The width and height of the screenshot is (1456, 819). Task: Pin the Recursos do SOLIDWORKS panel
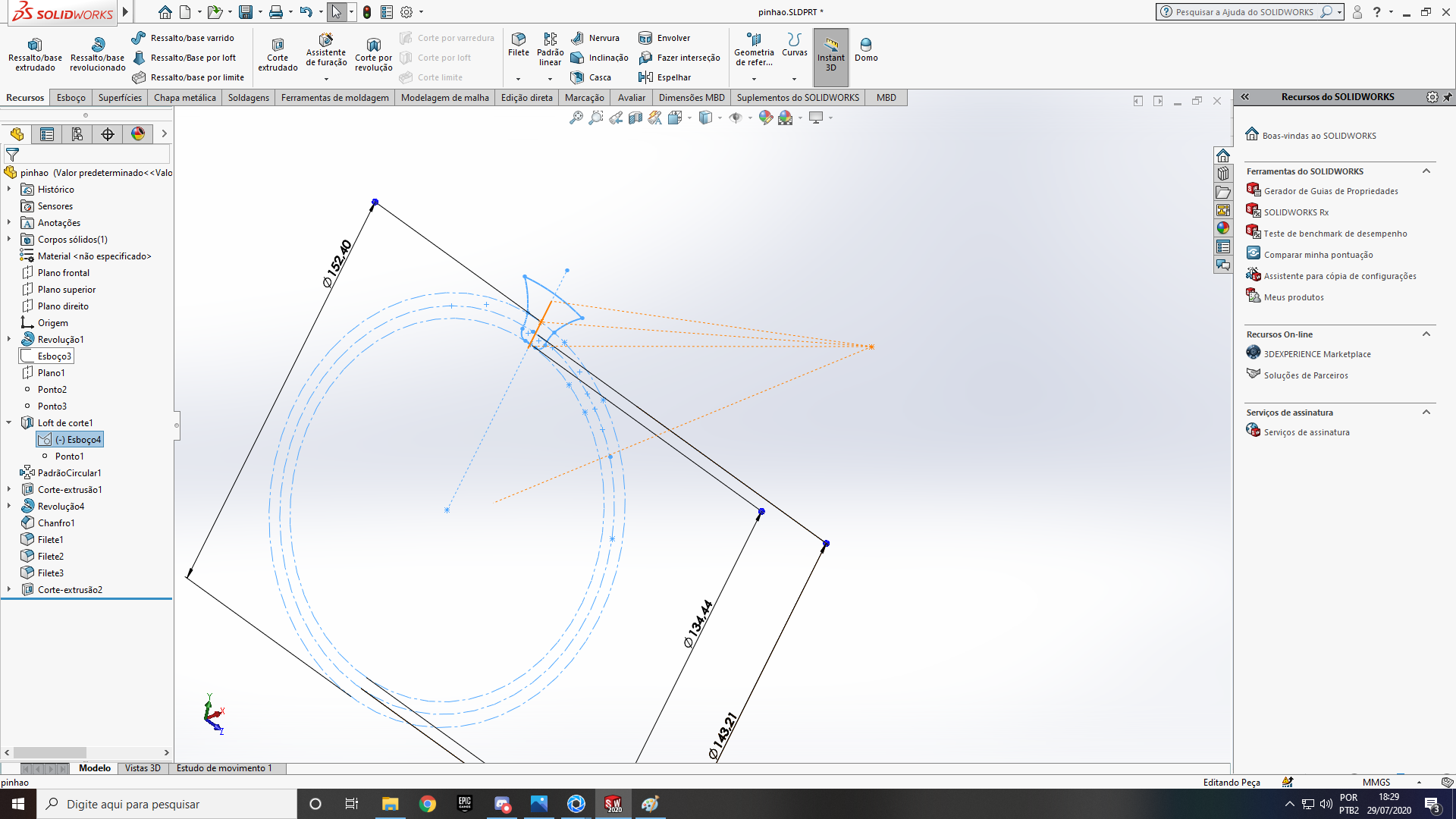pos(1448,97)
